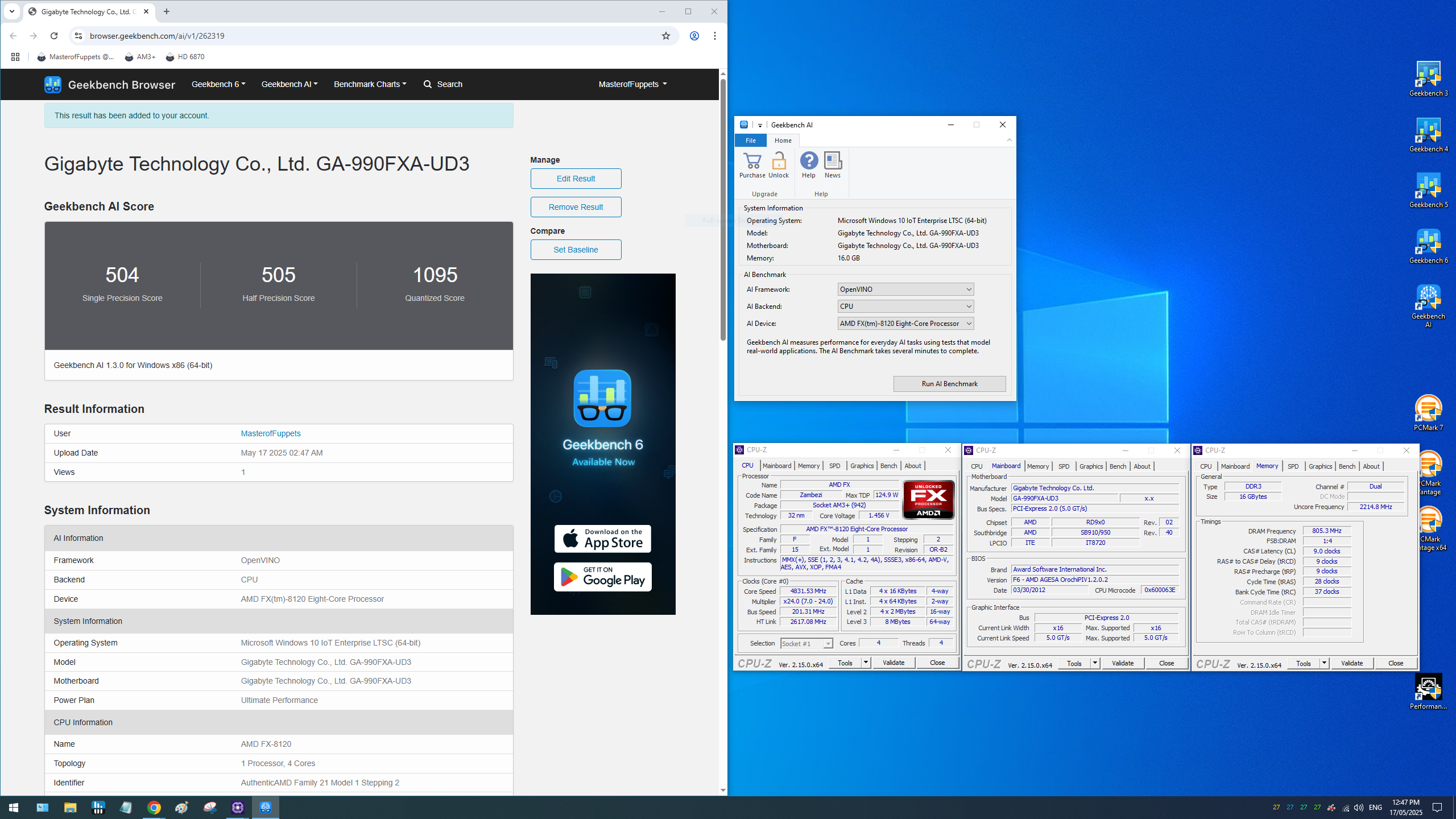Image resolution: width=1456 pixels, height=819 pixels.
Task: Click the volume icon in system tray
Action: click(x=1358, y=808)
